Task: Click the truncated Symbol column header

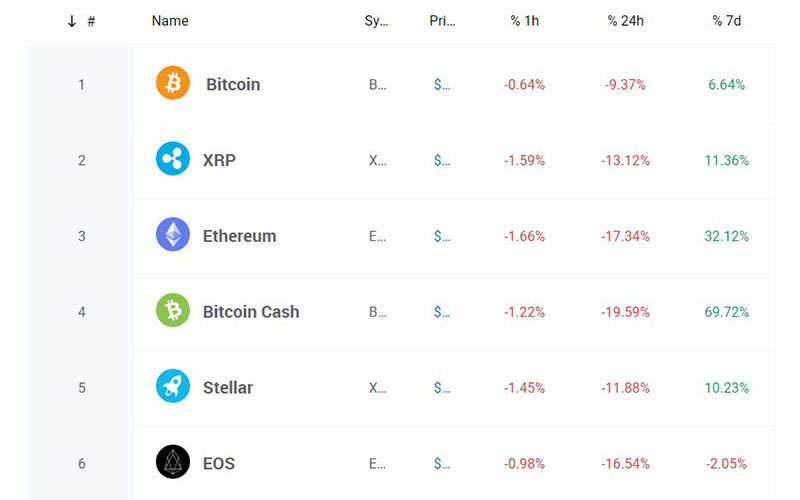Action: [377, 21]
